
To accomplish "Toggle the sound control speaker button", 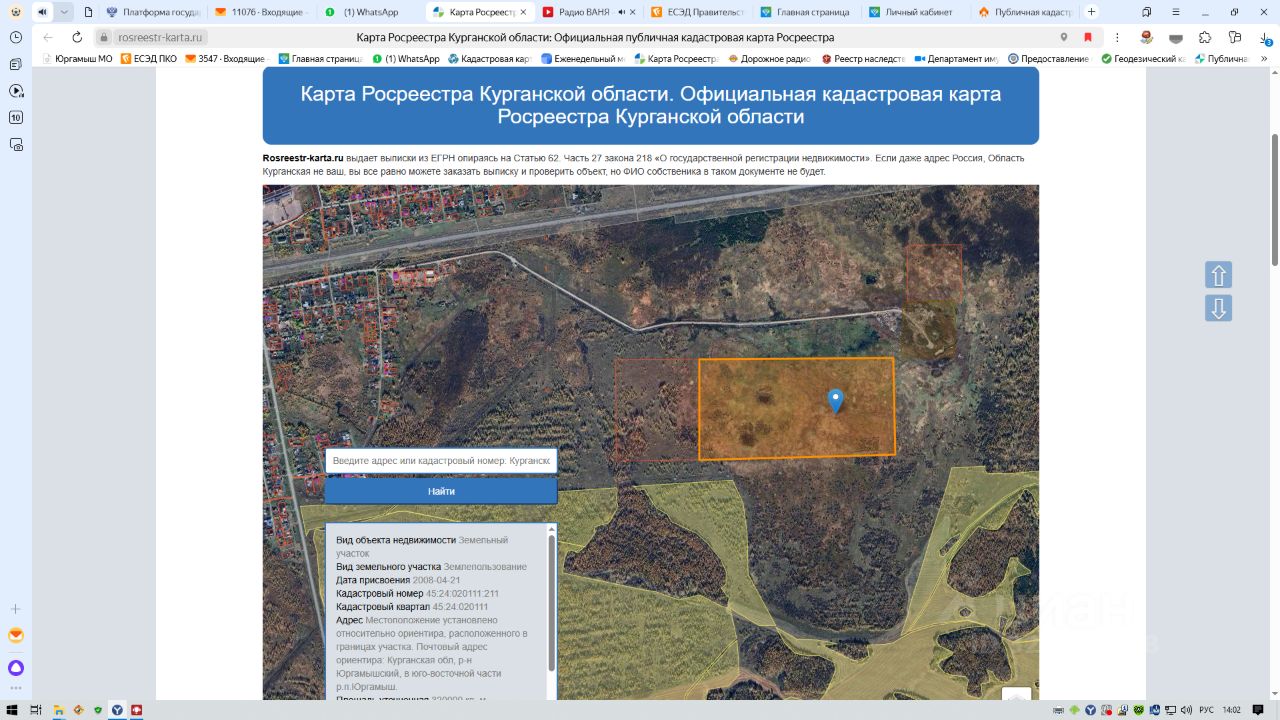I will coord(42,12).
